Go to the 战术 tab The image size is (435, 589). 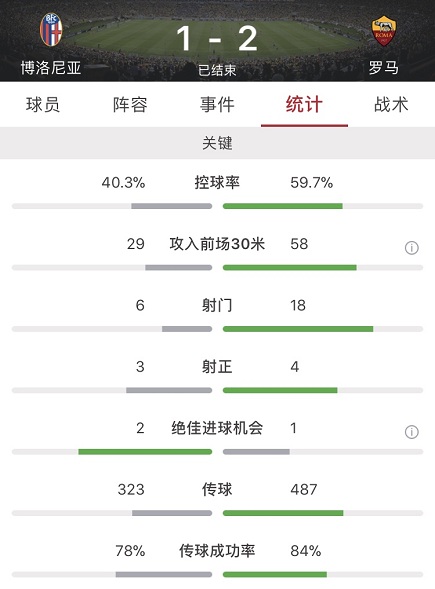click(391, 104)
